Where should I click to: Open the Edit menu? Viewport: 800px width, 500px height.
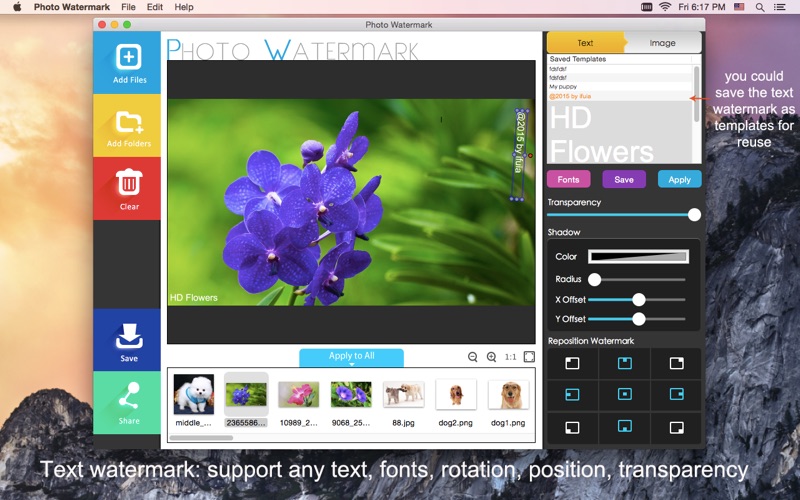tap(155, 7)
